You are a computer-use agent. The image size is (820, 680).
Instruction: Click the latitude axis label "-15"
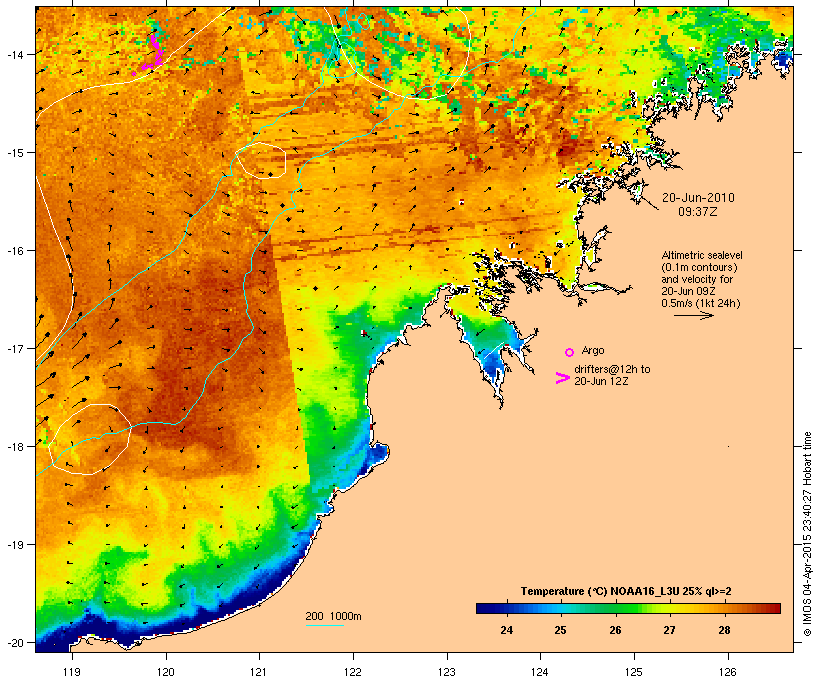click(x=14, y=153)
